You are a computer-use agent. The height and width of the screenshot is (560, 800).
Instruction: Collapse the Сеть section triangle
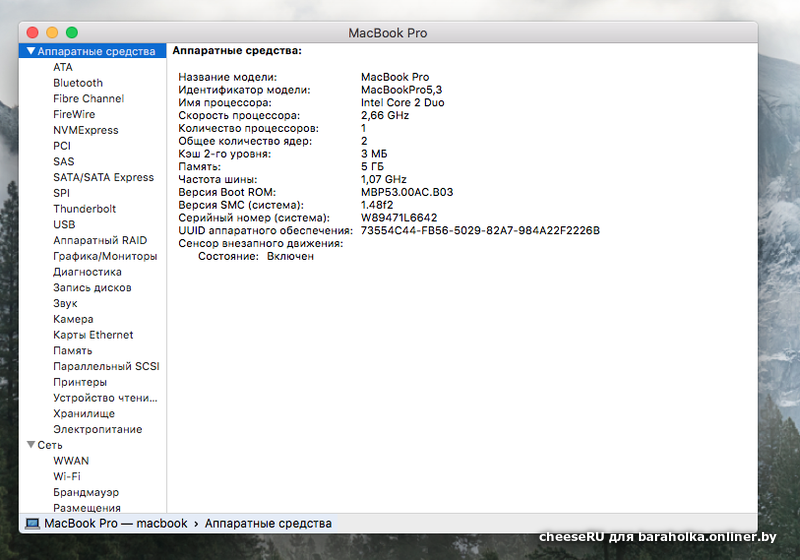coord(31,445)
